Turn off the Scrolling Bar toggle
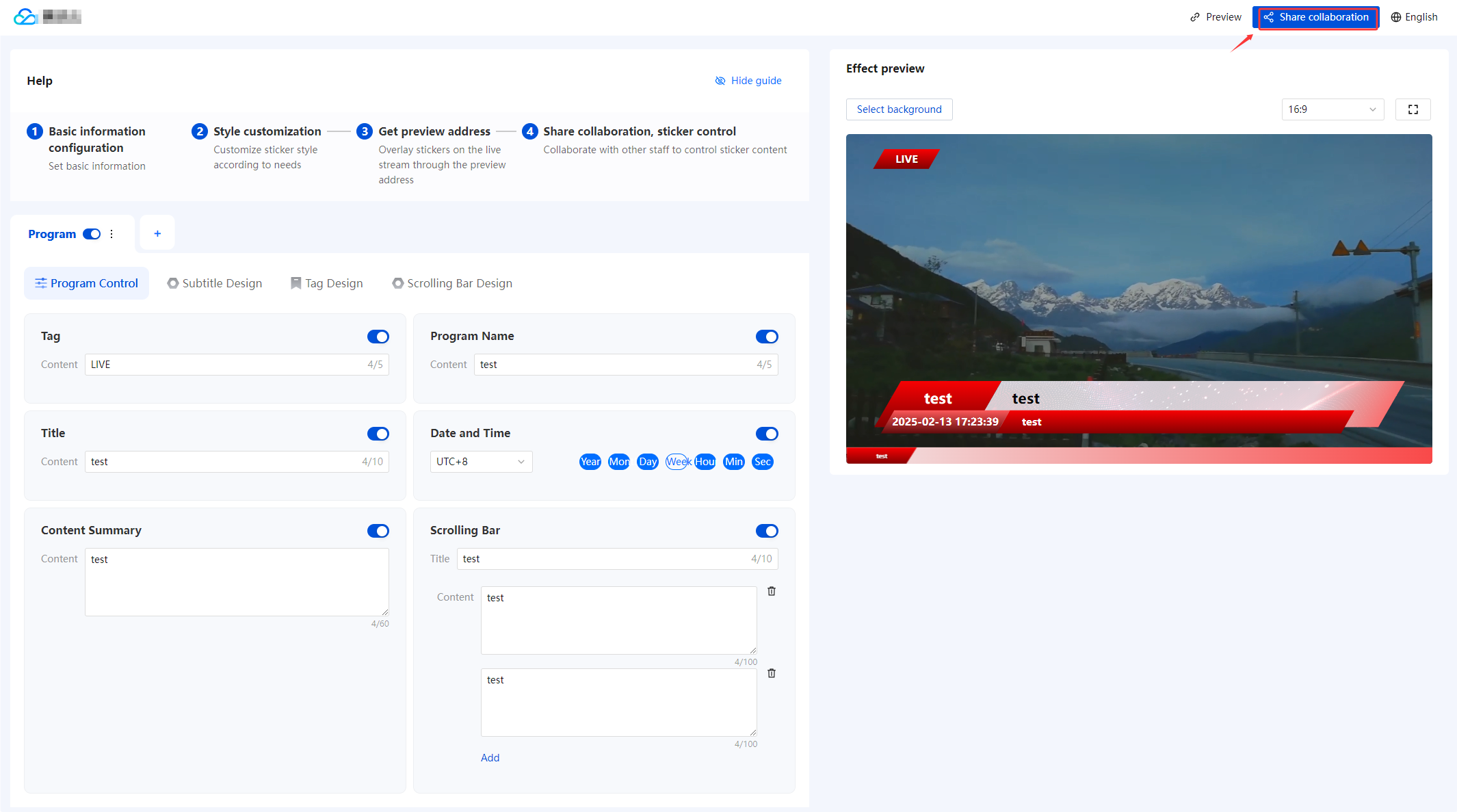Screen dimensions: 1457x812 [766, 531]
